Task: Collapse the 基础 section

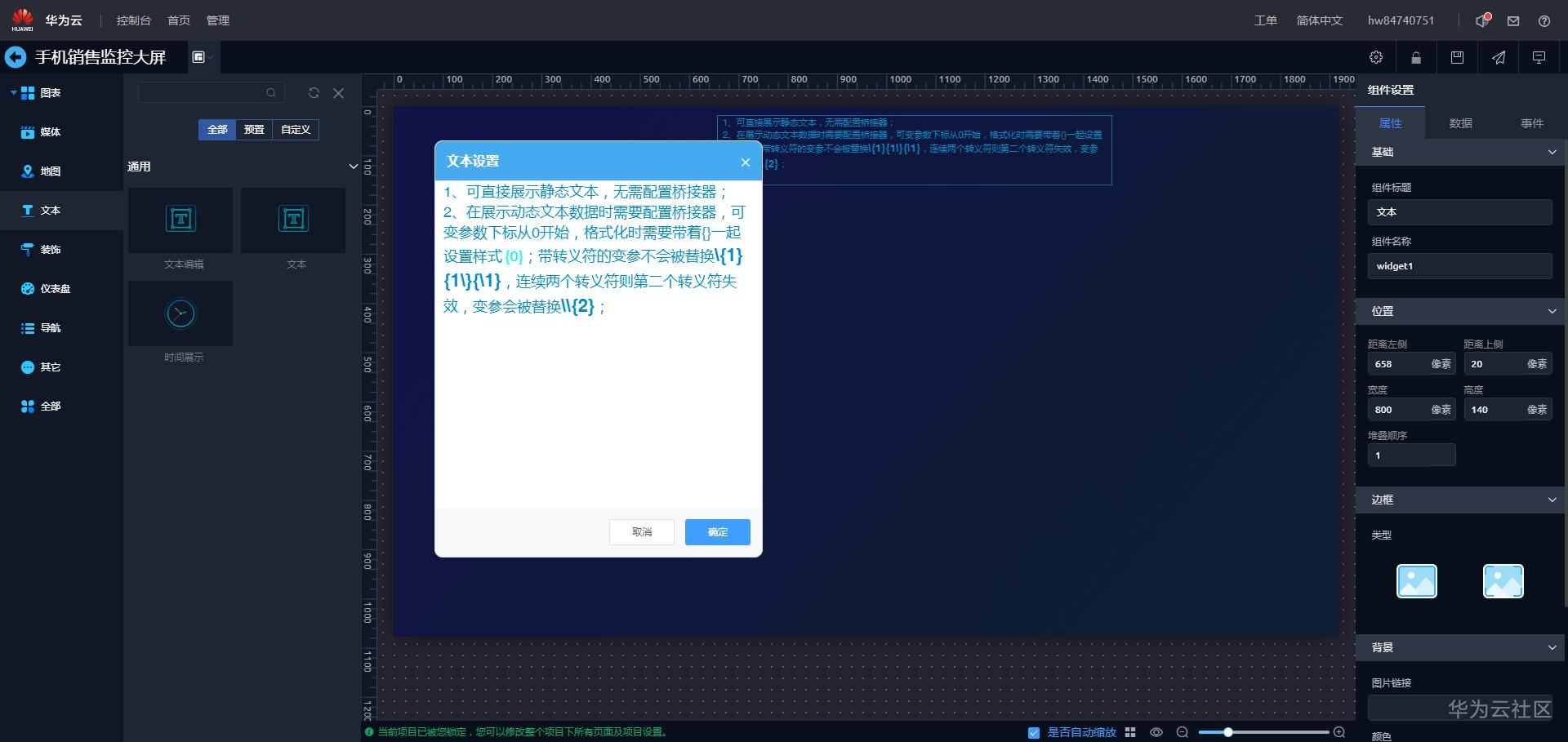Action: 1552,152
